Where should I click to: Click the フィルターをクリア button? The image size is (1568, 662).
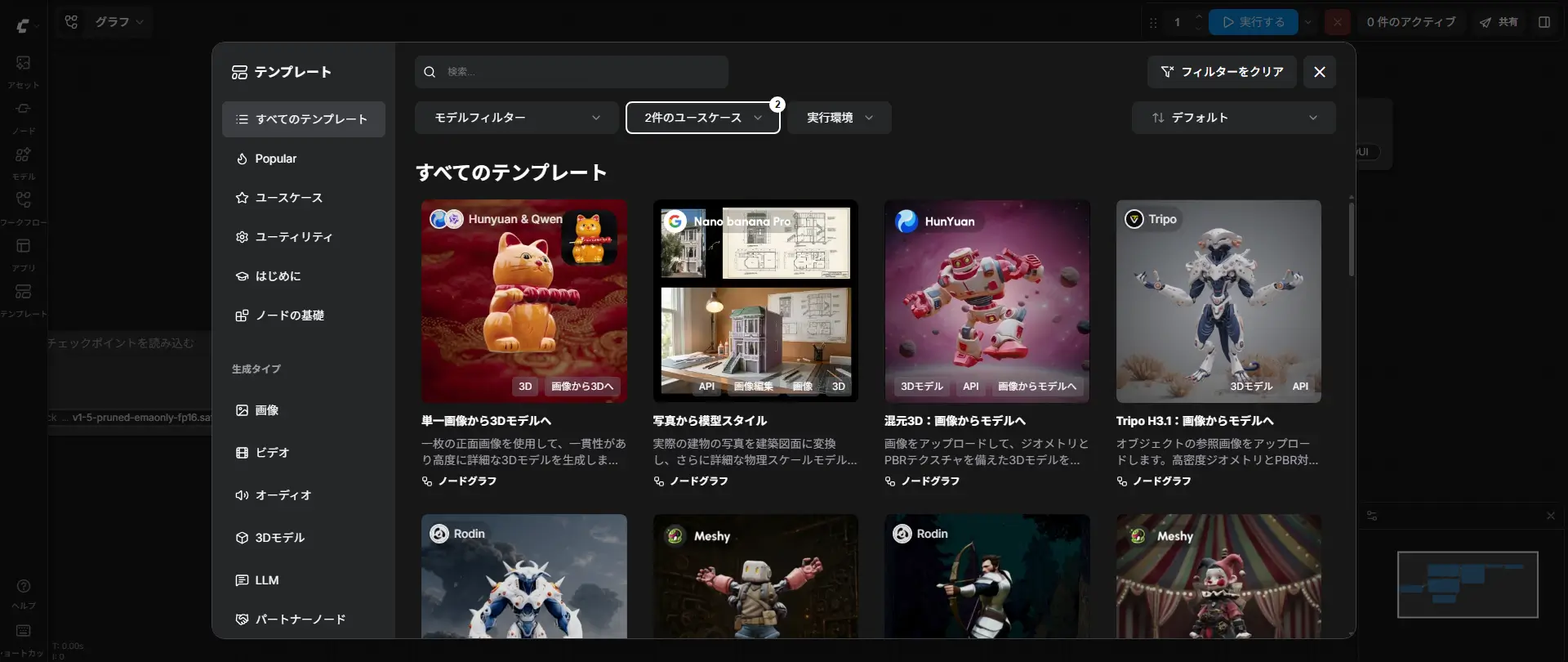[1222, 72]
